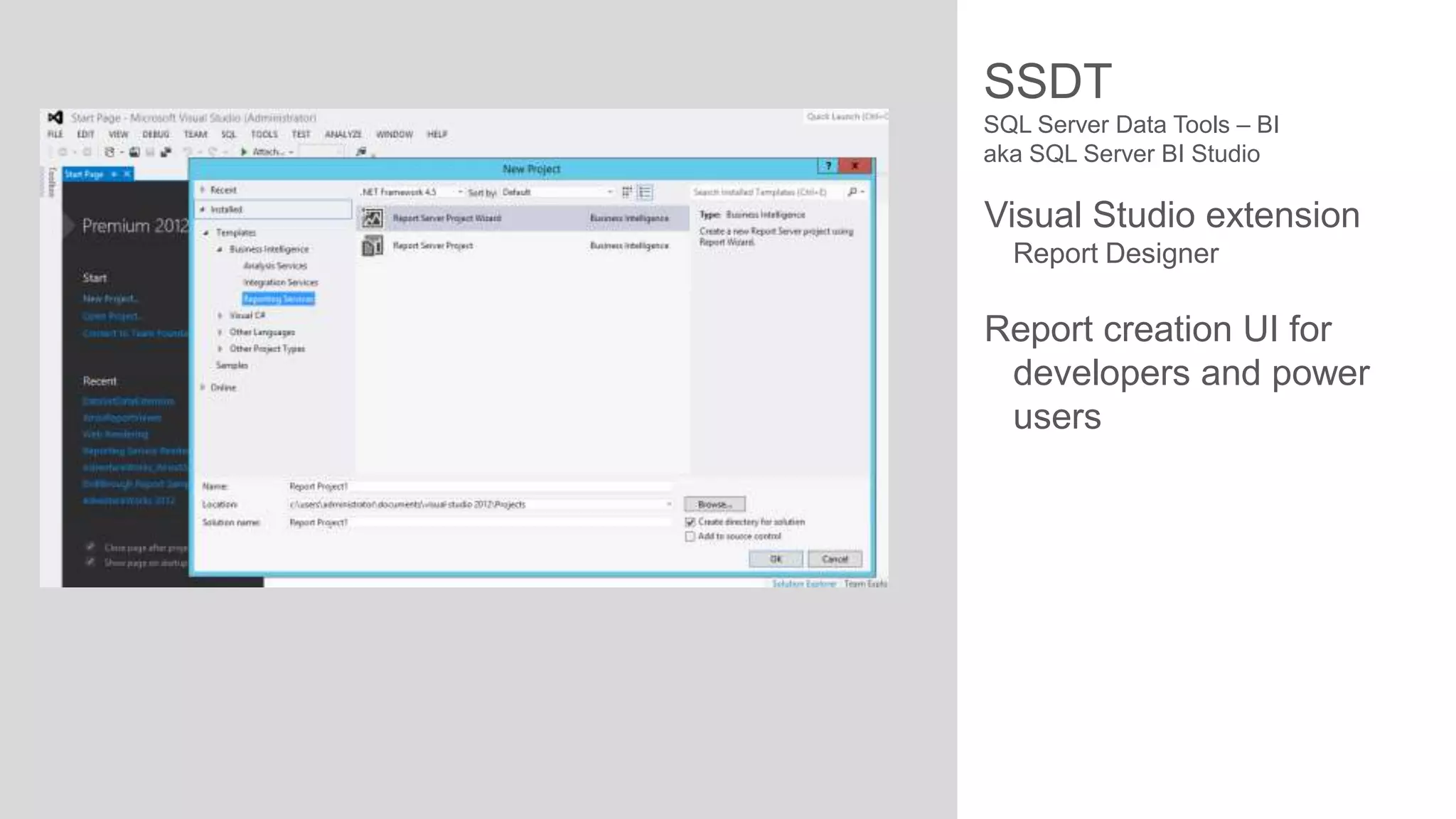Select Reporting Services tree item
Viewport: 1456px width, 819px height.
tap(279, 299)
